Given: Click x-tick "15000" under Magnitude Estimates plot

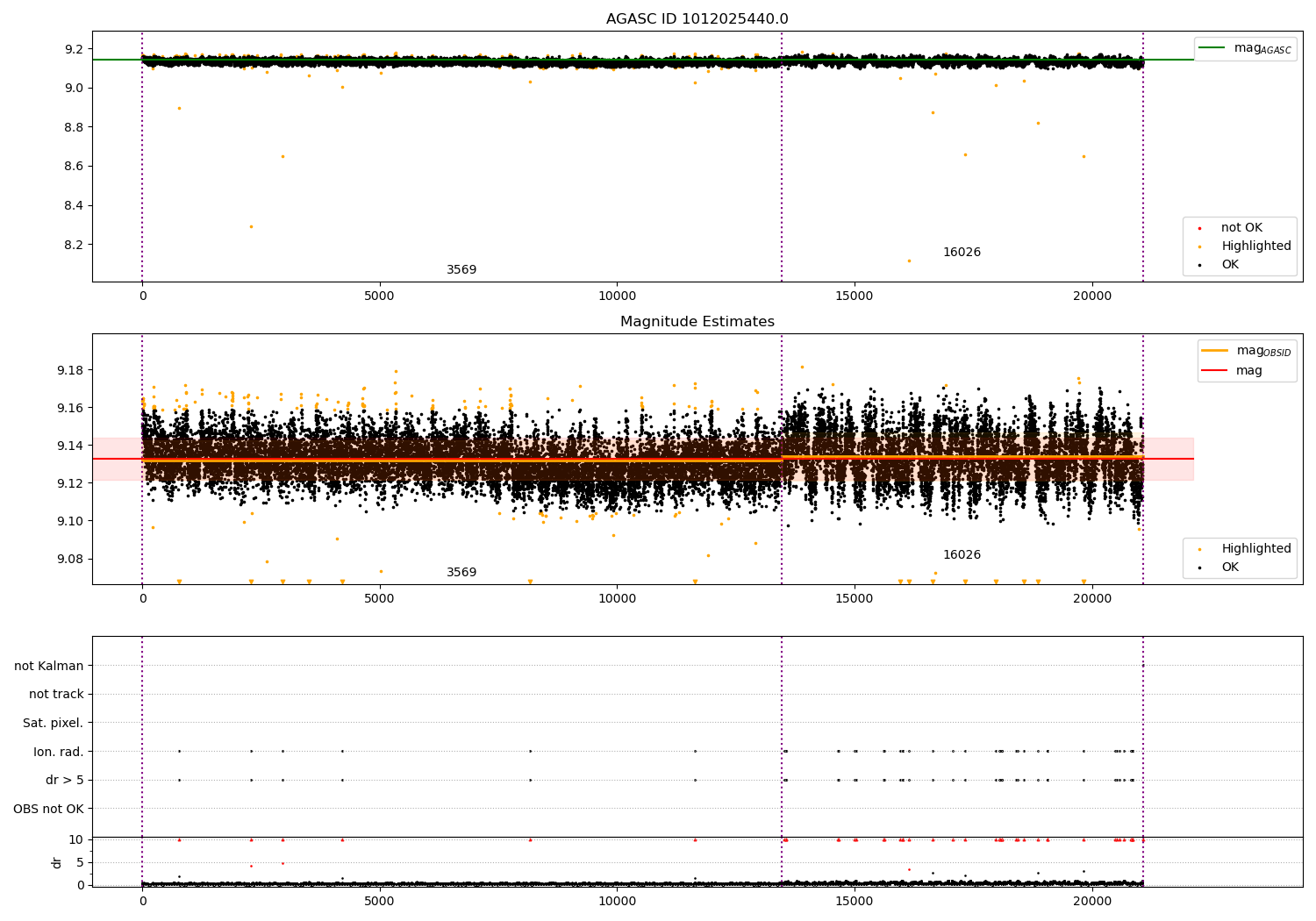Looking at the screenshot, I should [855, 599].
